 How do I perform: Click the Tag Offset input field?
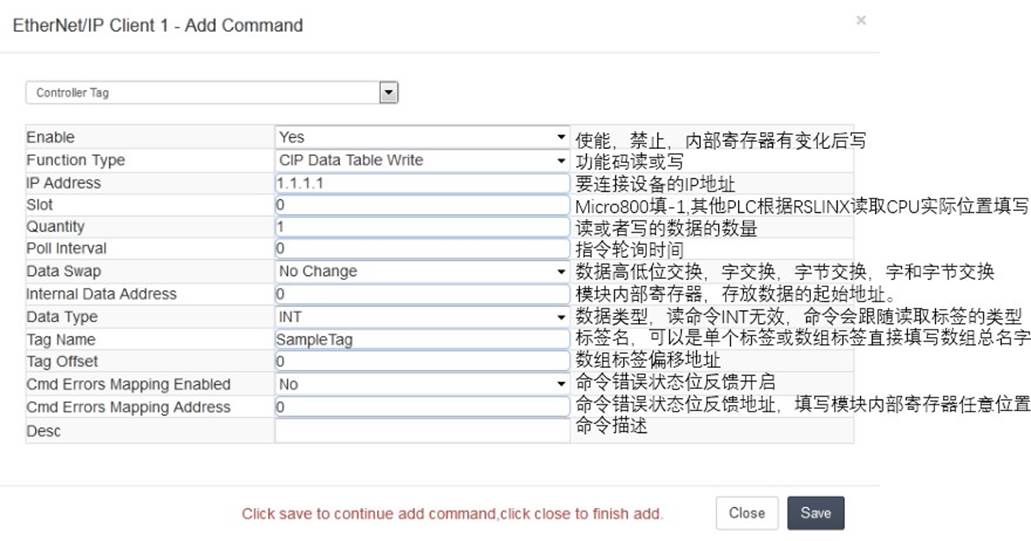click(x=422, y=362)
